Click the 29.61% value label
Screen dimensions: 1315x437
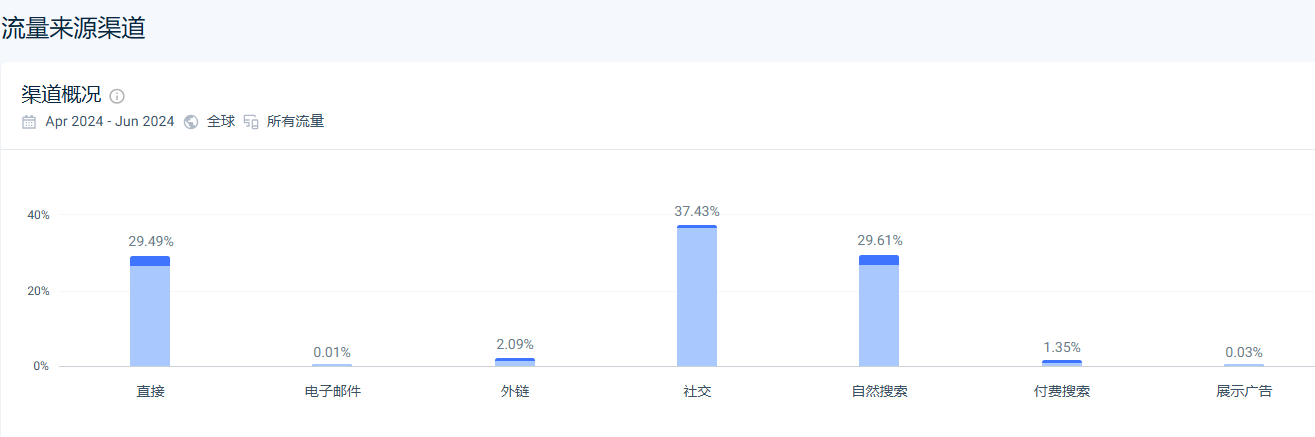[879, 240]
